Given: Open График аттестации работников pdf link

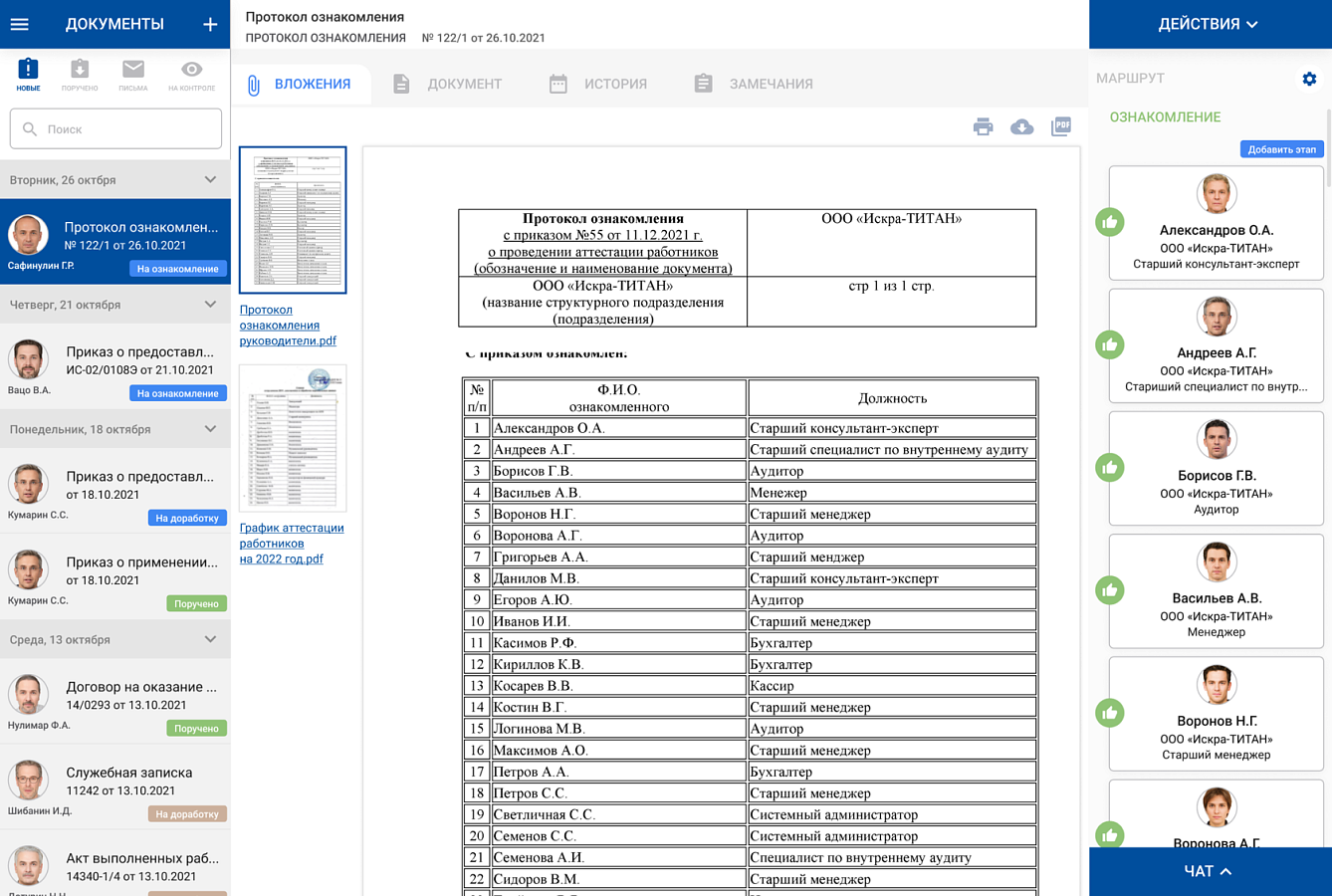Looking at the screenshot, I should pos(292,543).
